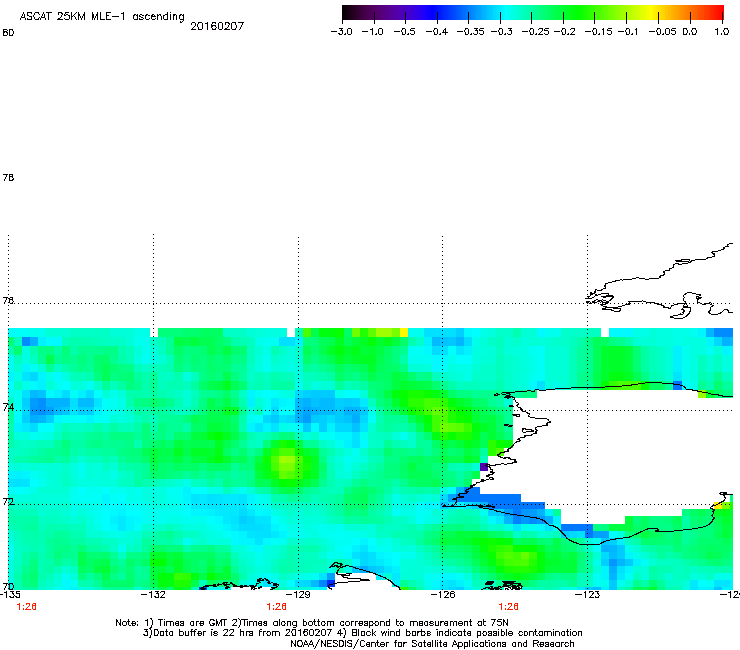The image size is (740, 650).
Task: Click the yellow data cell on swath's upper edge
Action: [x=404, y=332]
